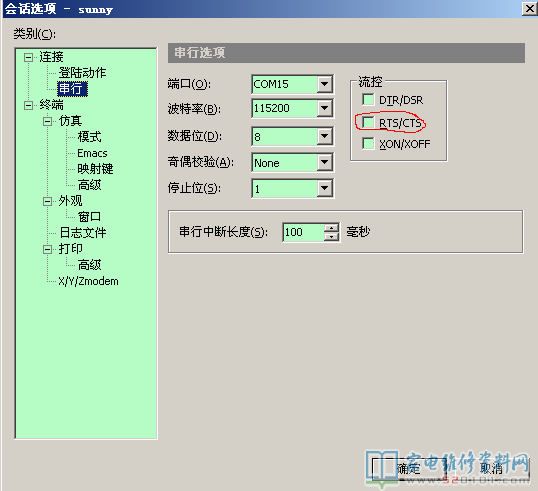Open the 115200 baud rate dropdown
The image size is (538, 491).
click(324, 108)
